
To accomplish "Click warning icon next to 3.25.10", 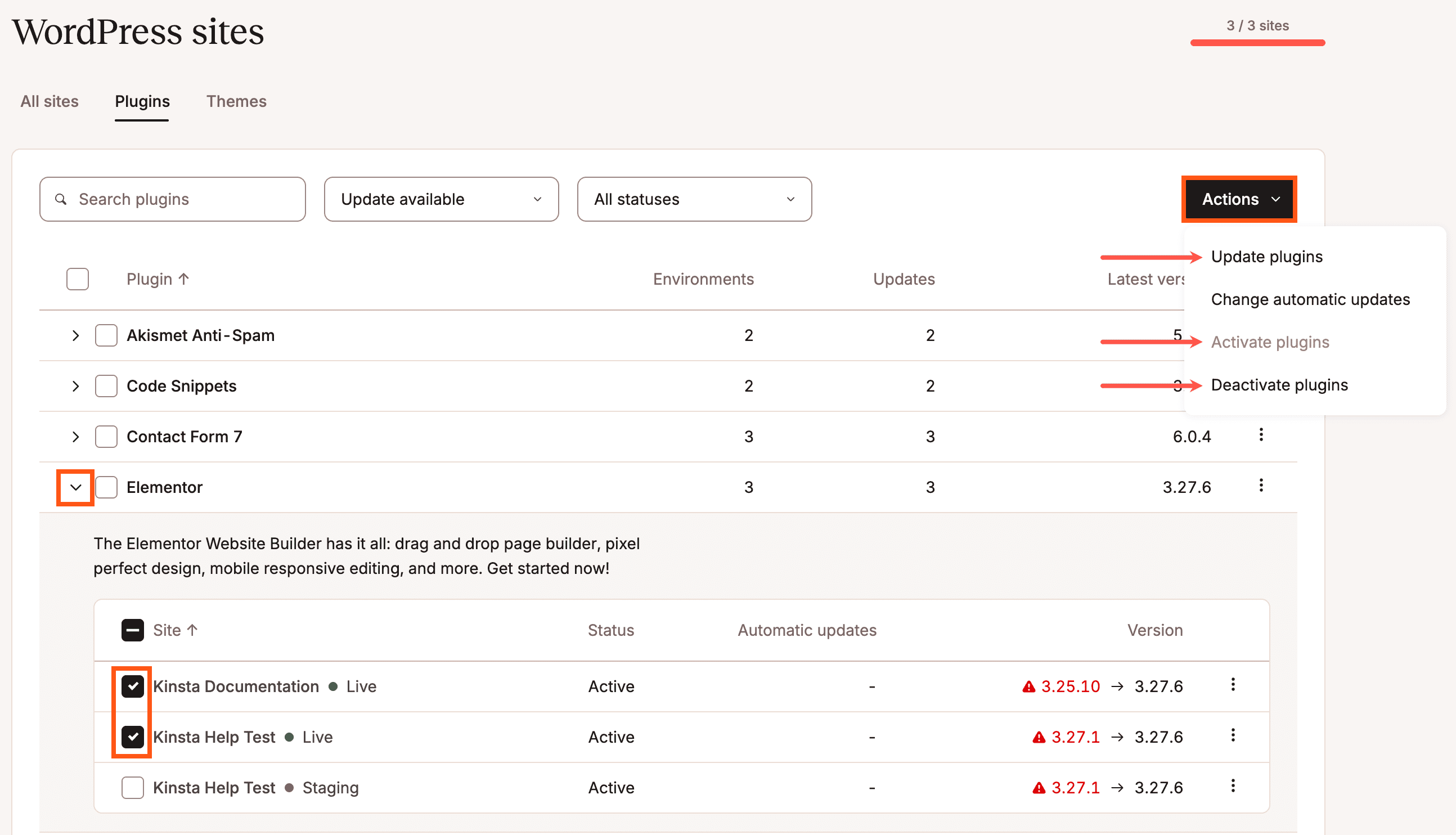I will (x=1029, y=686).
